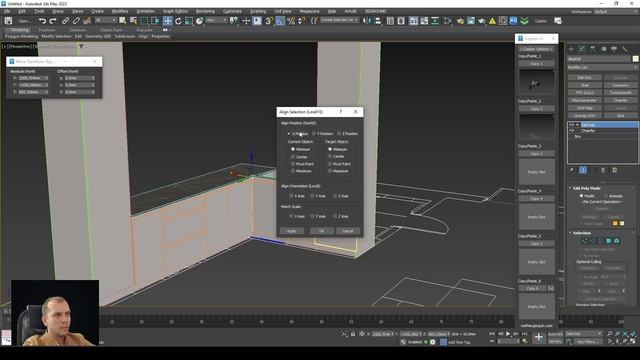The height and width of the screenshot is (360, 640).
Task: Click the Copy 2 button in Copitor
Action: tap(537, 109)
